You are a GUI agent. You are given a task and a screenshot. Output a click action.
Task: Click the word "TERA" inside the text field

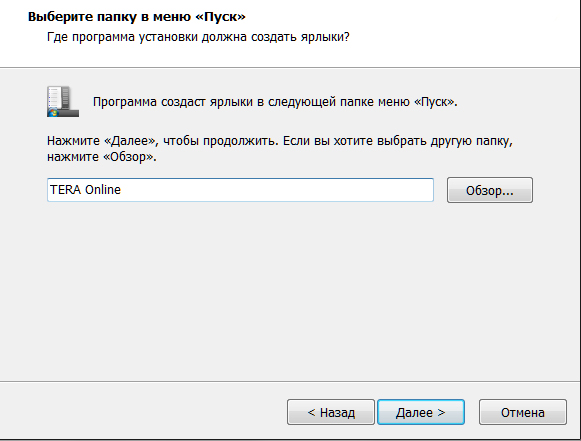coord(66,190)
